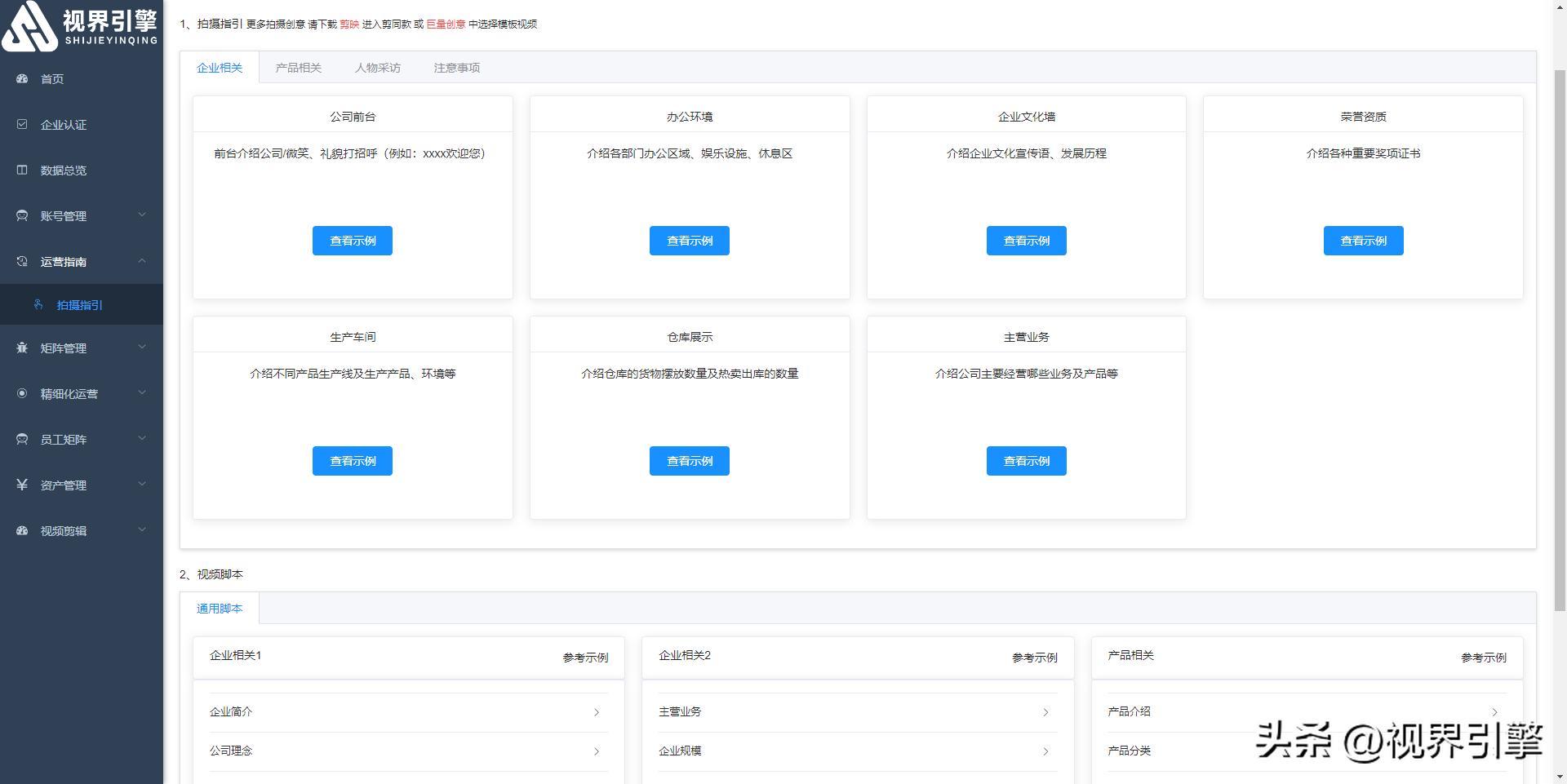Click the 账号管理 account icon
Screen dimensions: 1567x784
[22, 215]
